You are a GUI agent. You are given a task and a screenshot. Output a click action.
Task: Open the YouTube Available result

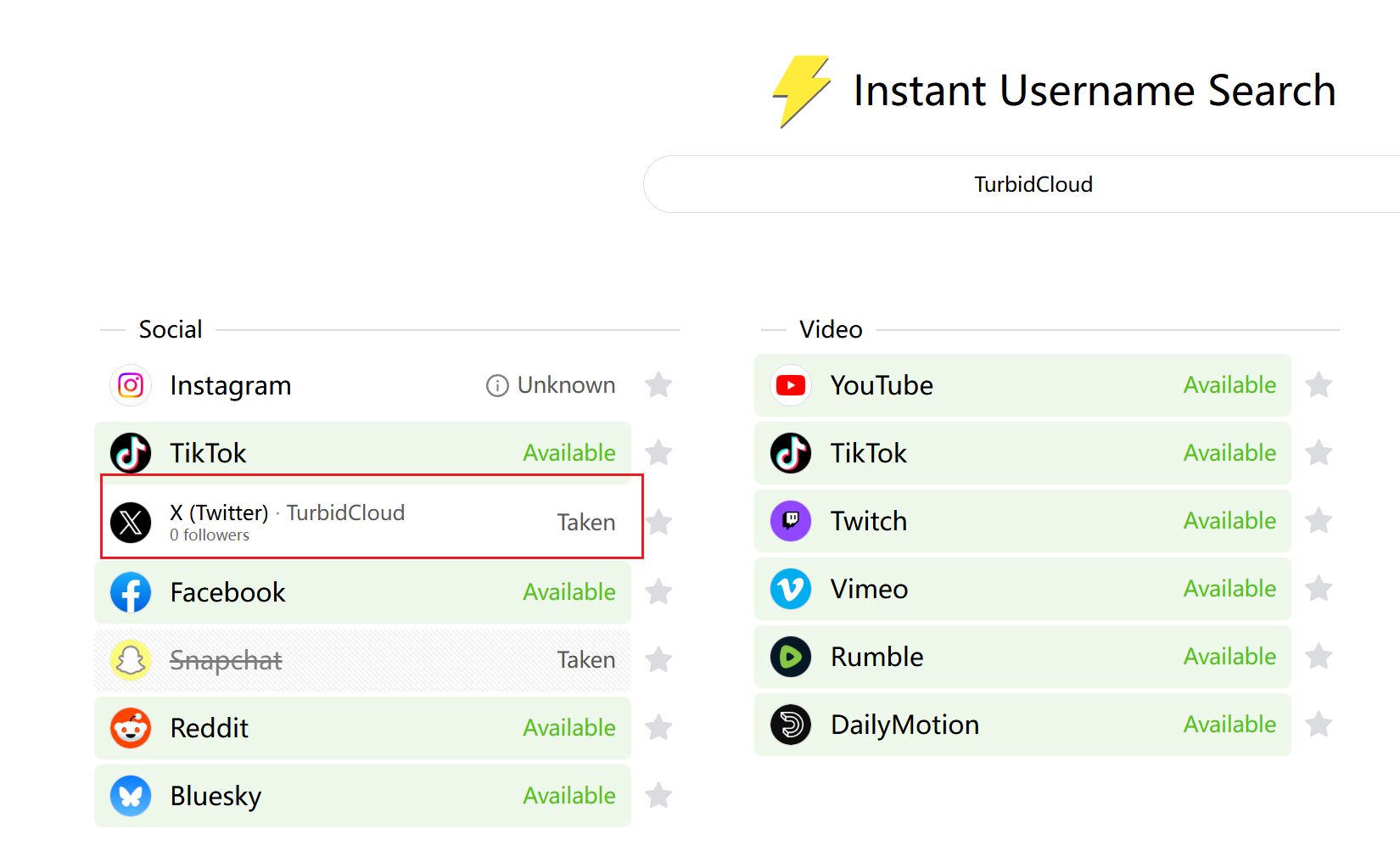point(1022,385)
